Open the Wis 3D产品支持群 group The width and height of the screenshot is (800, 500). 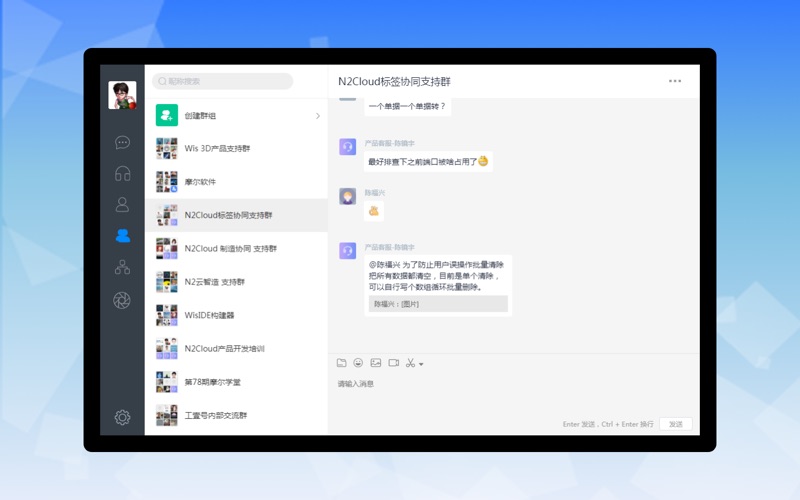click(x=237, y=148)
